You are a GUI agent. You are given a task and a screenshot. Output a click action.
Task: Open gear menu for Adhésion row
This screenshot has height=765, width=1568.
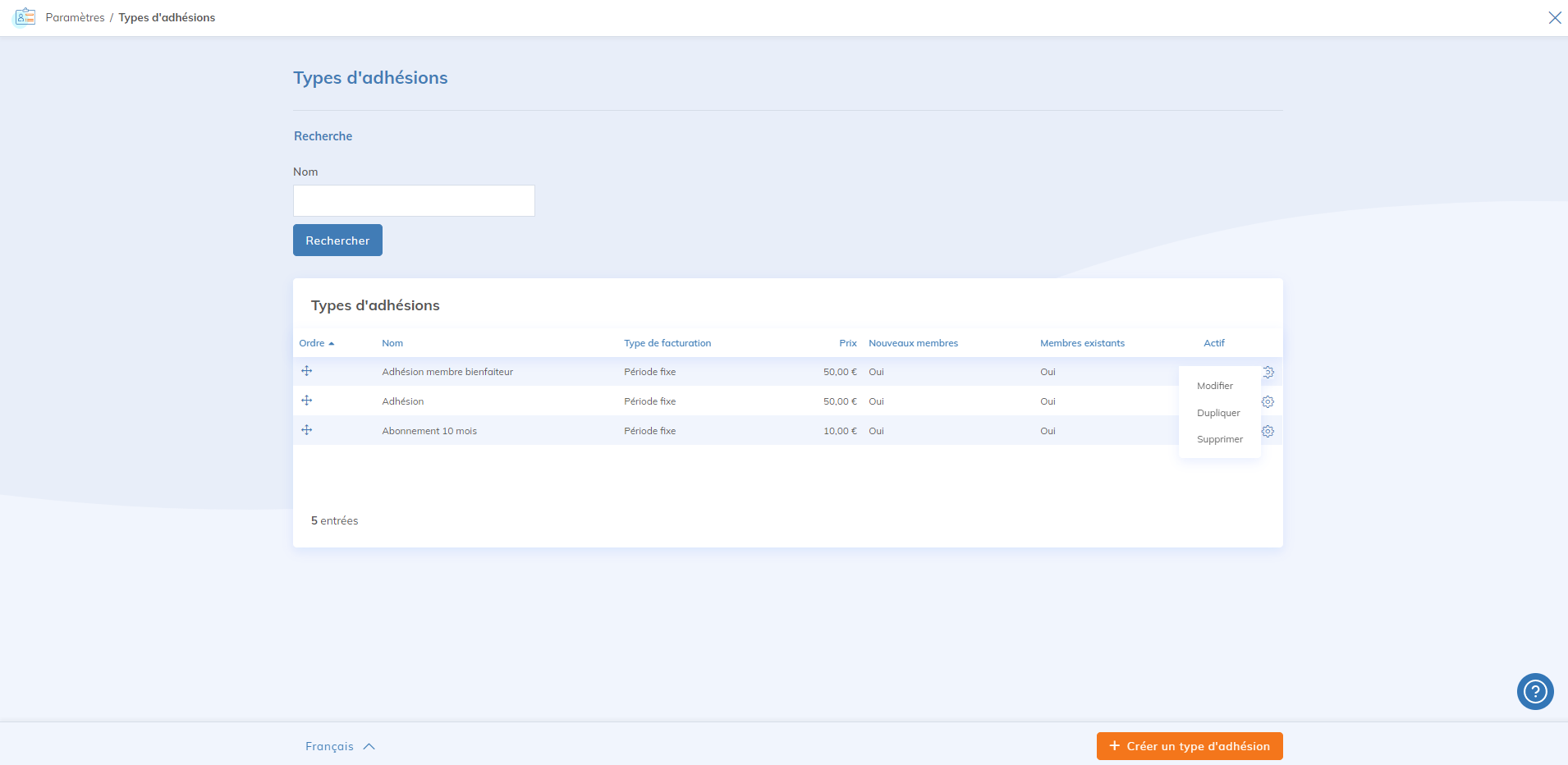(x=1268, y=401)
